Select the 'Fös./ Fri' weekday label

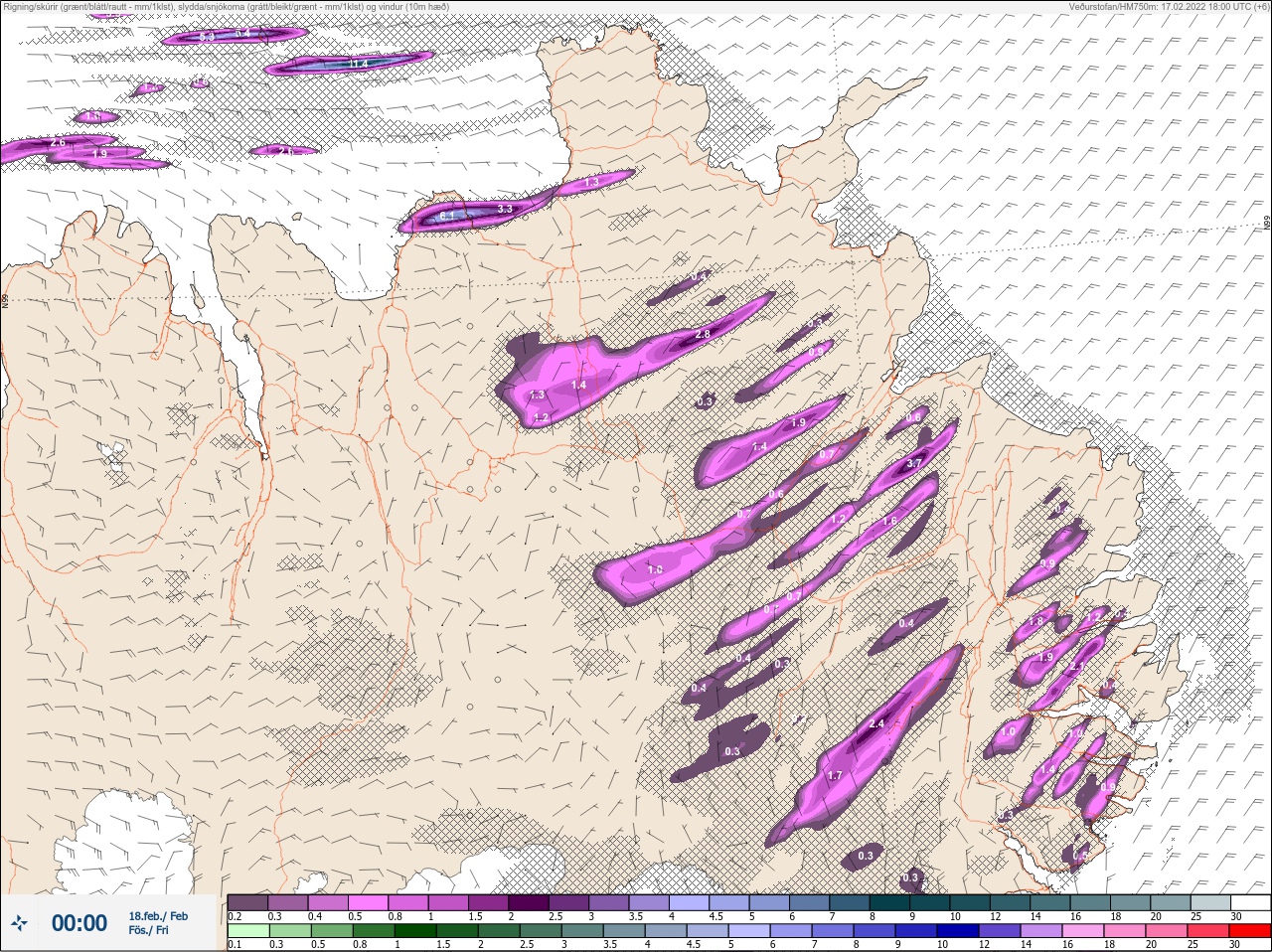click(x=149, y=931)
